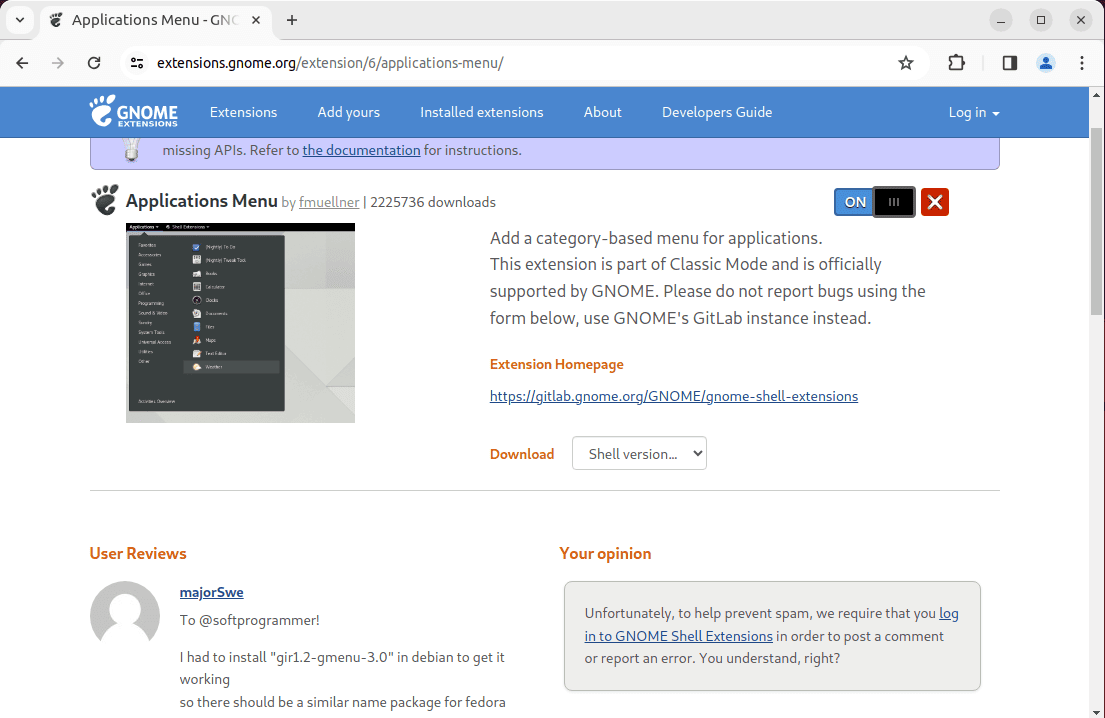The height and width of the screenshot is (718, 1105).
Task: Open the browser extensions puzzle icon
Action: pyautogui.click(x=956, y=62)
